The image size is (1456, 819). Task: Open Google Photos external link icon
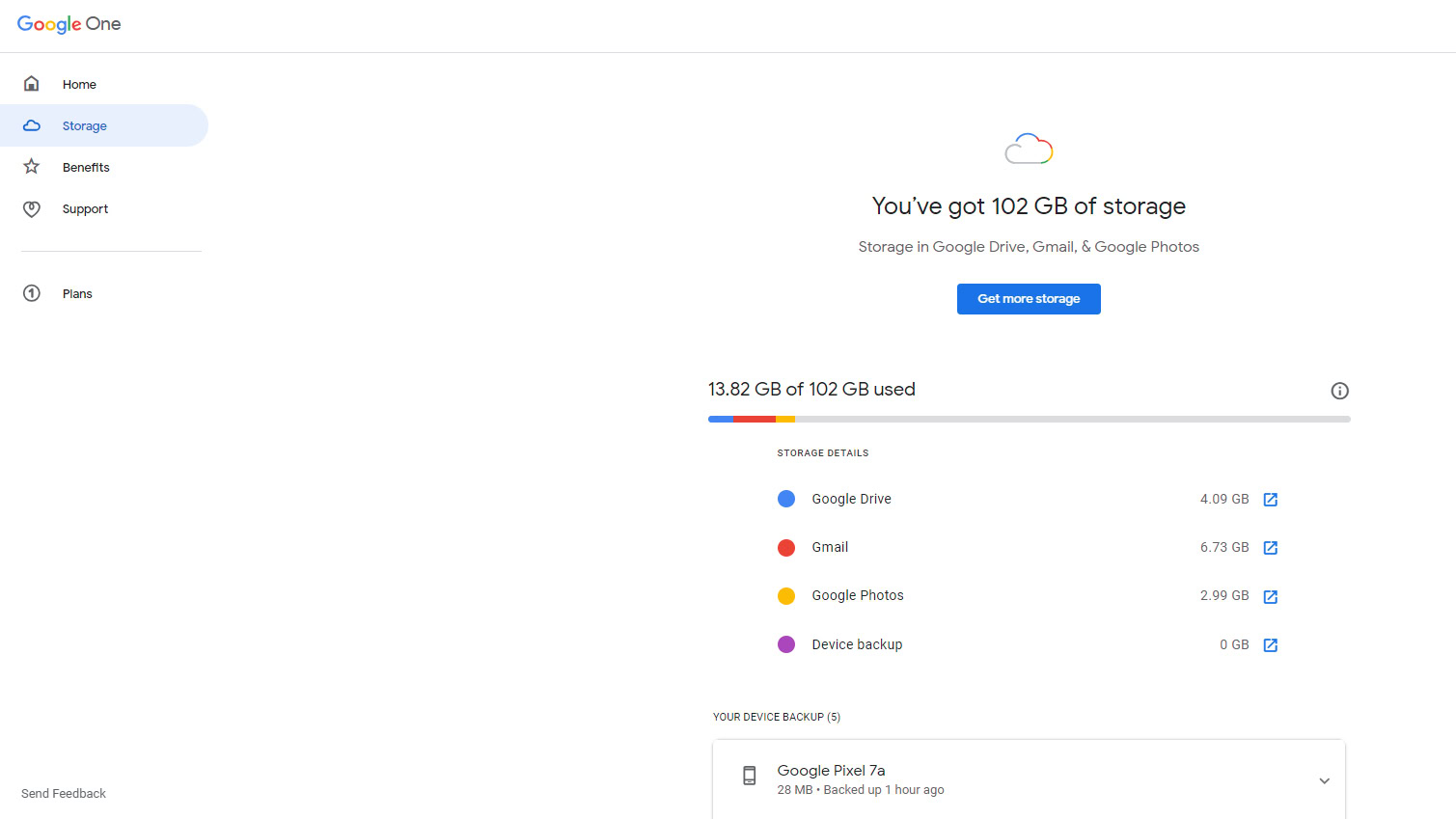[1271, 597]
